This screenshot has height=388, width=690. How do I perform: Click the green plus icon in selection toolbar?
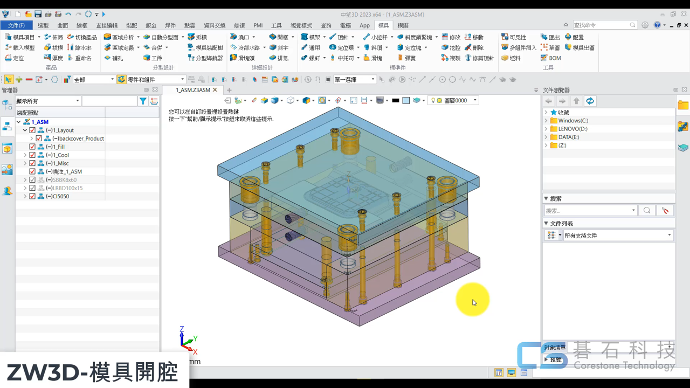tap(19, 80)
